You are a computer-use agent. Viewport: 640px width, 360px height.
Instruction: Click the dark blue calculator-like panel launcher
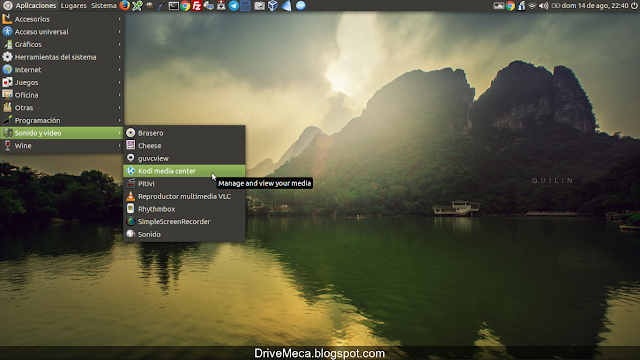tap(245, 6)
